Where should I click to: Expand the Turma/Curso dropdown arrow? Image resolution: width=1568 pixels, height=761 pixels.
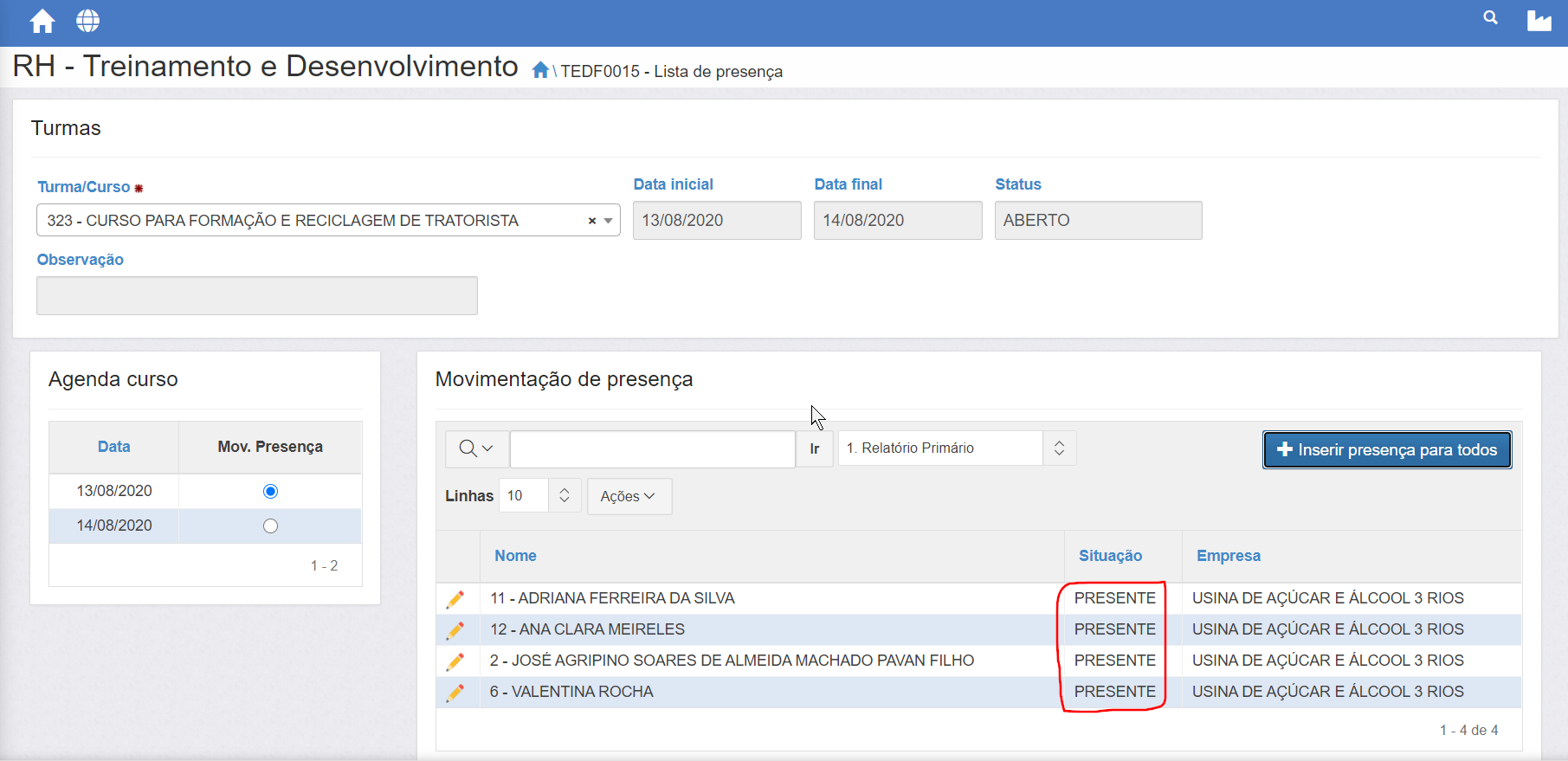tap(609, 221)
